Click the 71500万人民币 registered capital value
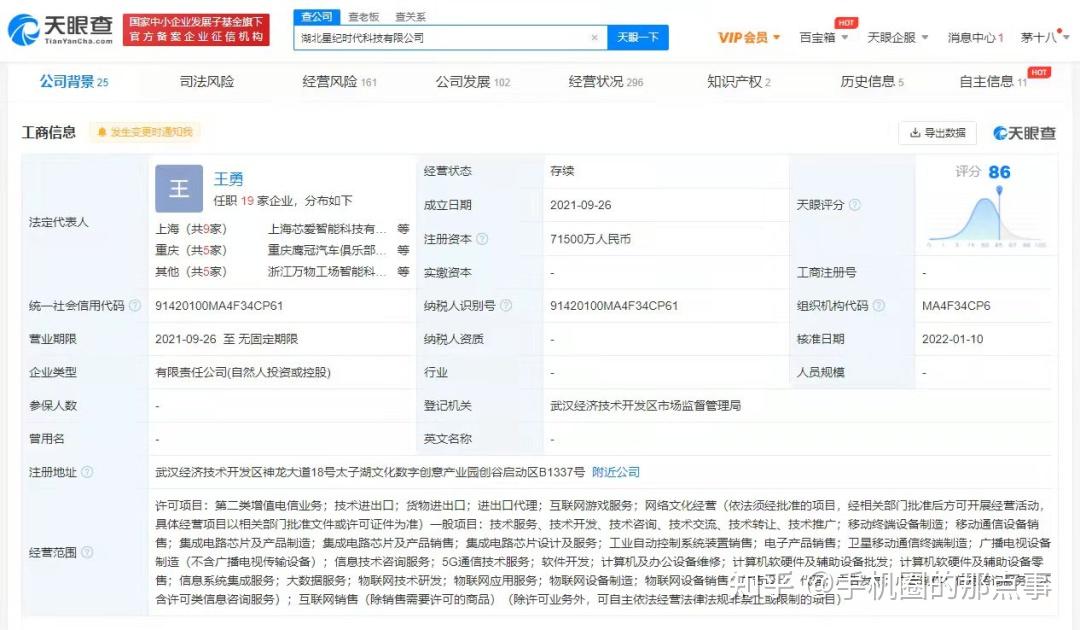1080x630 pixels. (590, 239)
